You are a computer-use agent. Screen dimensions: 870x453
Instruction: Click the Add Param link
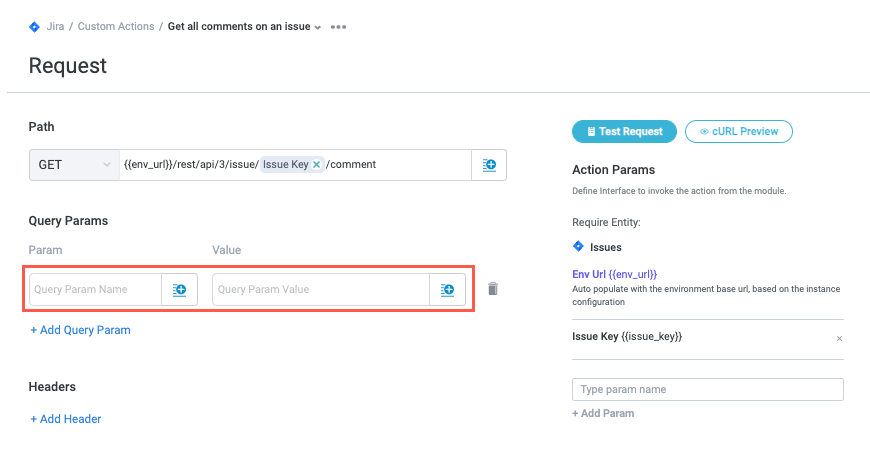(603, 413)
